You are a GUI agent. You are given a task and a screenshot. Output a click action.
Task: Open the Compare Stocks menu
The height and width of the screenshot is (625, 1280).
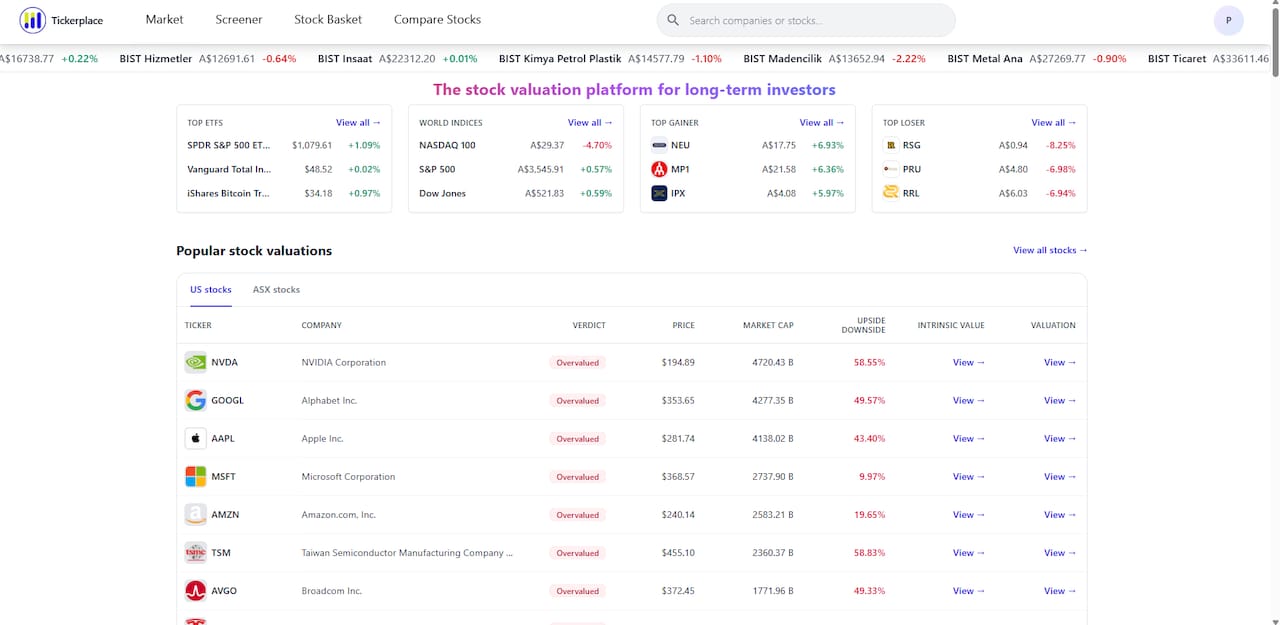pos(437,20)
